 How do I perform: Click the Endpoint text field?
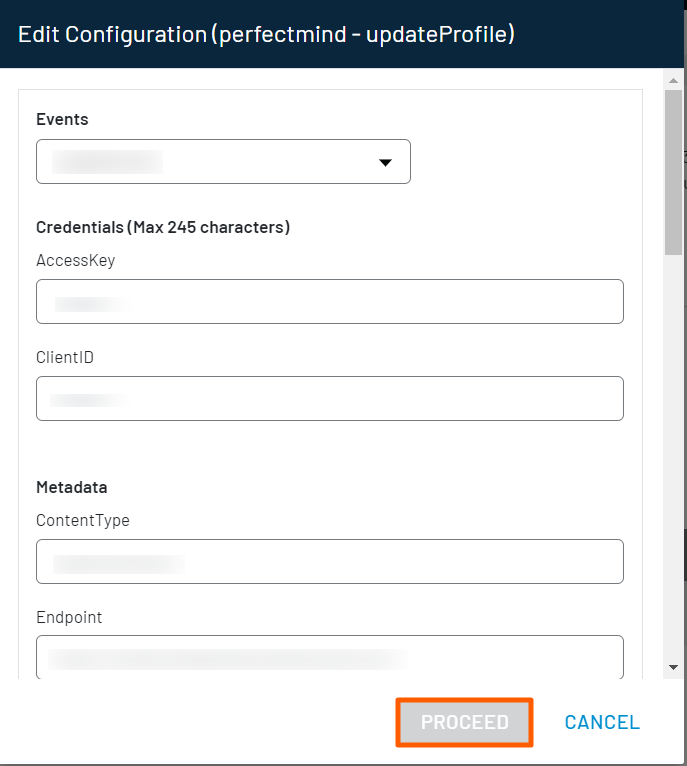click(x=329, y=657)
